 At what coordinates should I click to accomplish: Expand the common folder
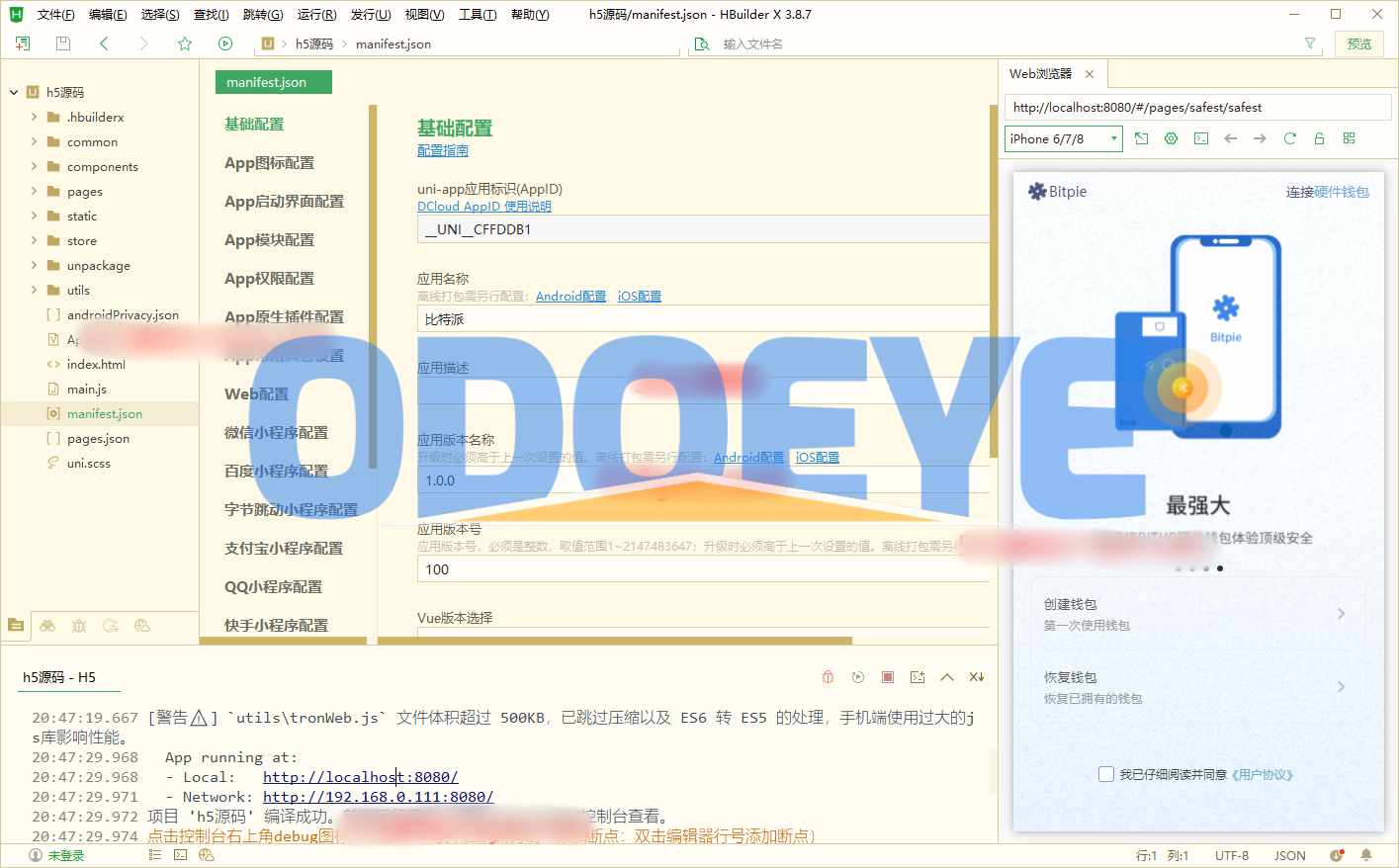35,141
